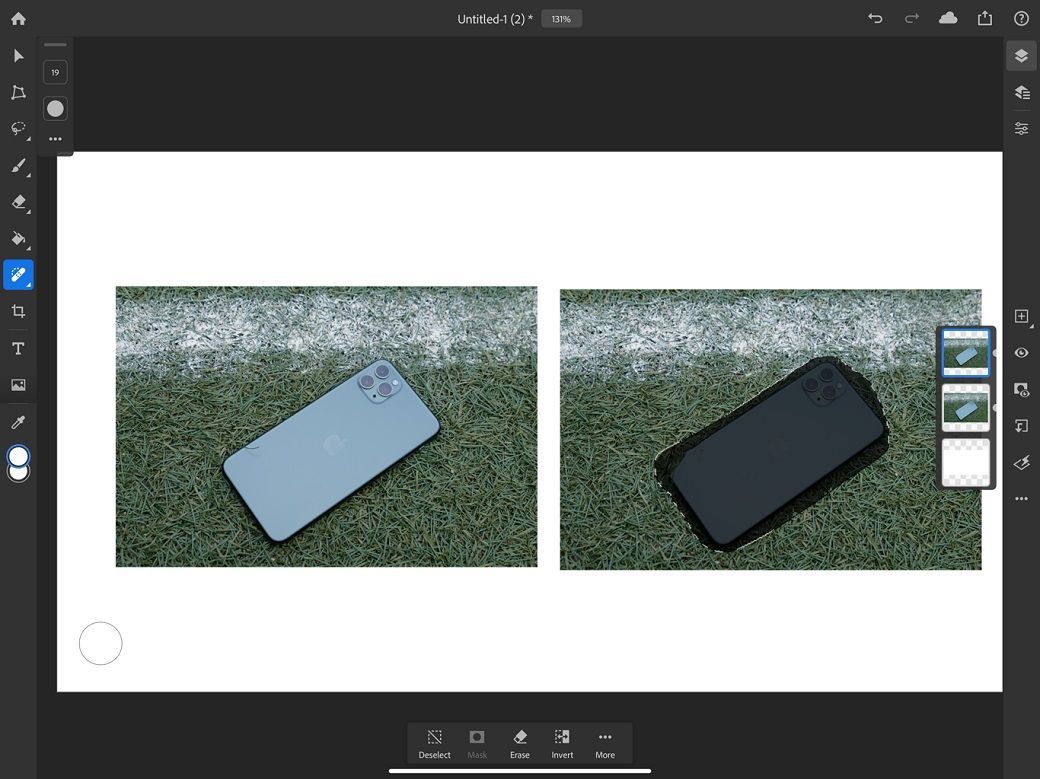
Task: Select the Crop tool
Action: 16,310
